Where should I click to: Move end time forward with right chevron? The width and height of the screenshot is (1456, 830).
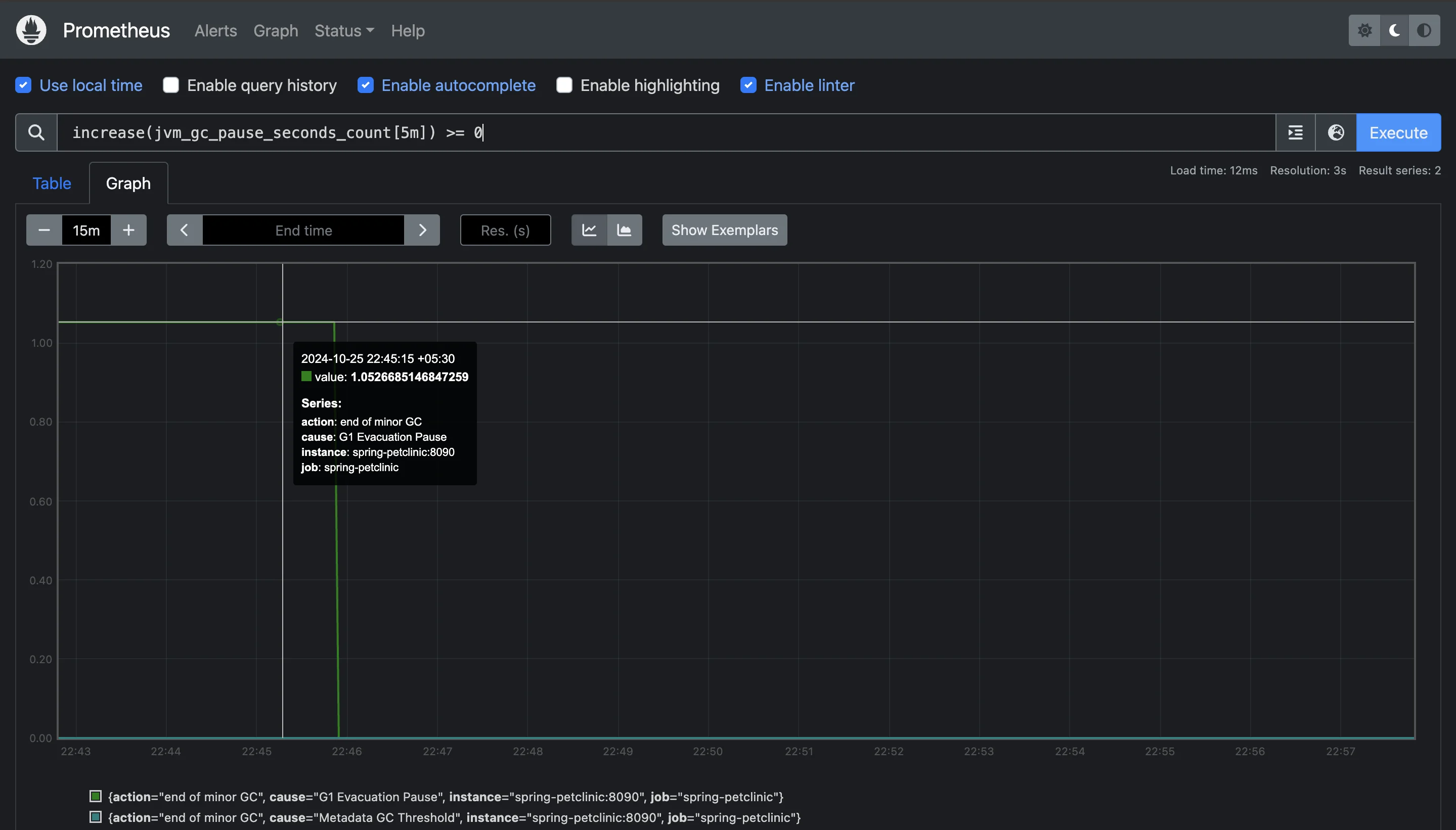(x=422, y=230)
